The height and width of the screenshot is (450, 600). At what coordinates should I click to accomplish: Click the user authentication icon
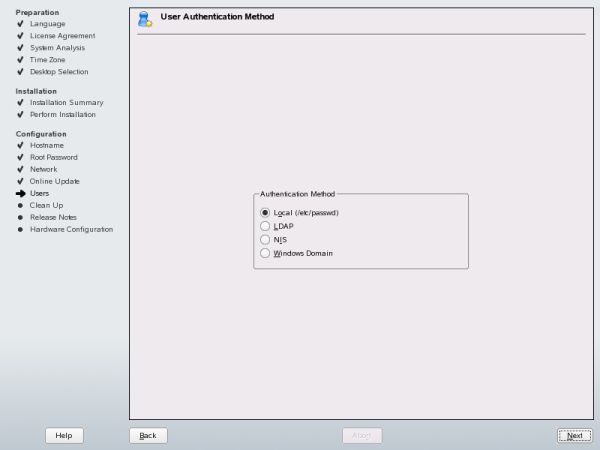tap(145, 19)
